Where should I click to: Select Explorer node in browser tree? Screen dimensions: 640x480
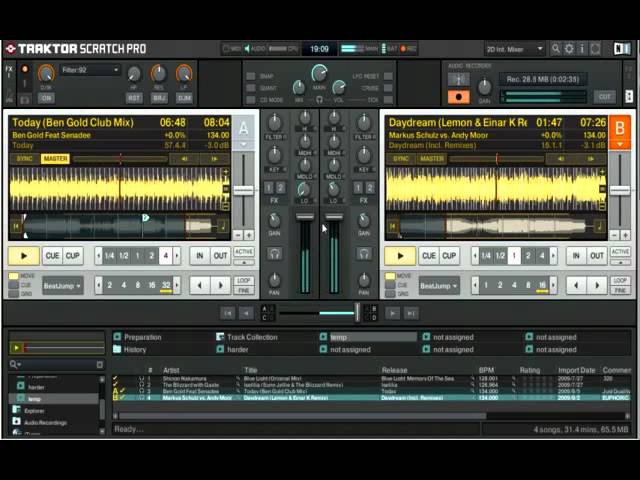34,411
